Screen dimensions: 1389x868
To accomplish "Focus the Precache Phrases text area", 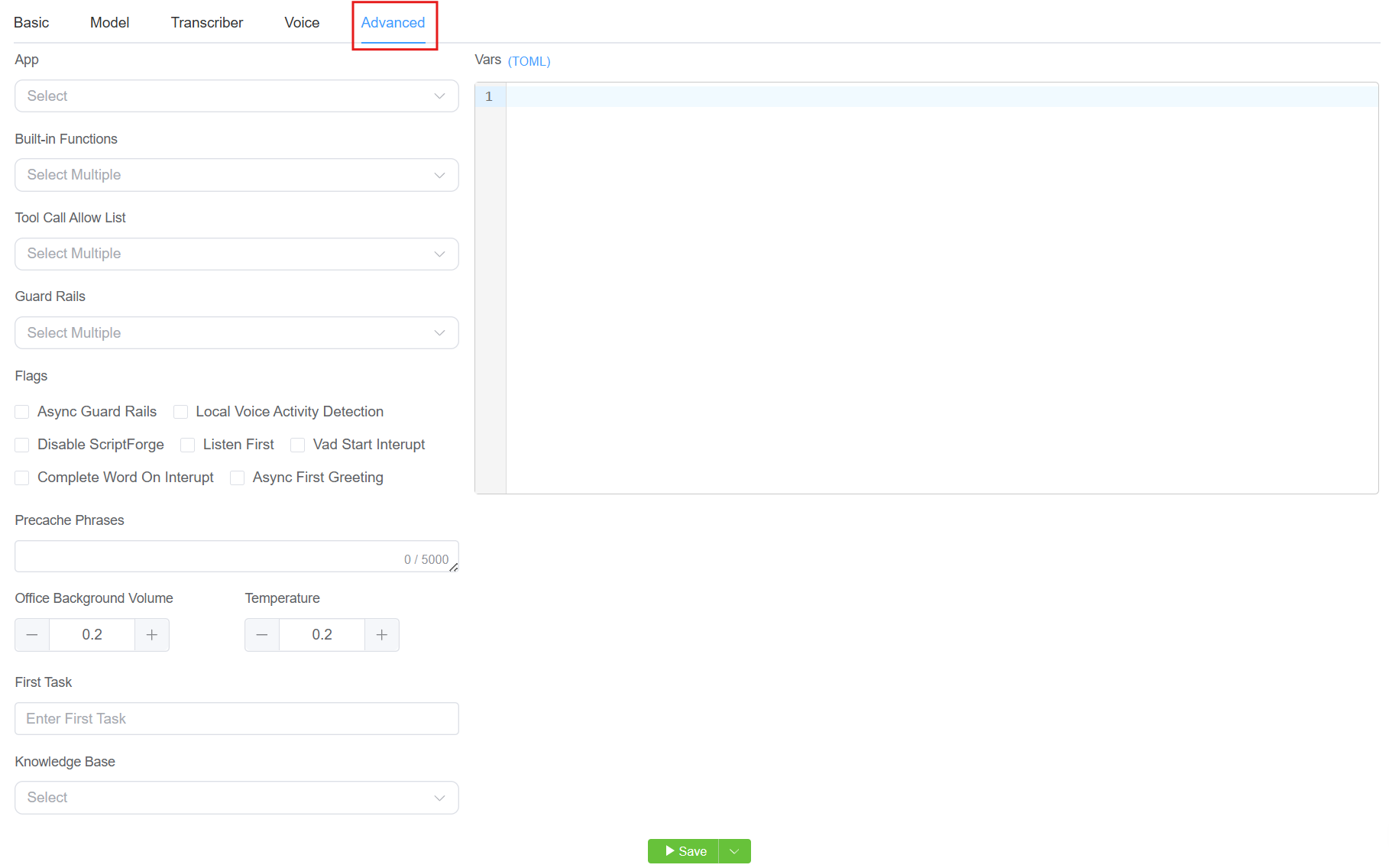I will tap(206, 556).
